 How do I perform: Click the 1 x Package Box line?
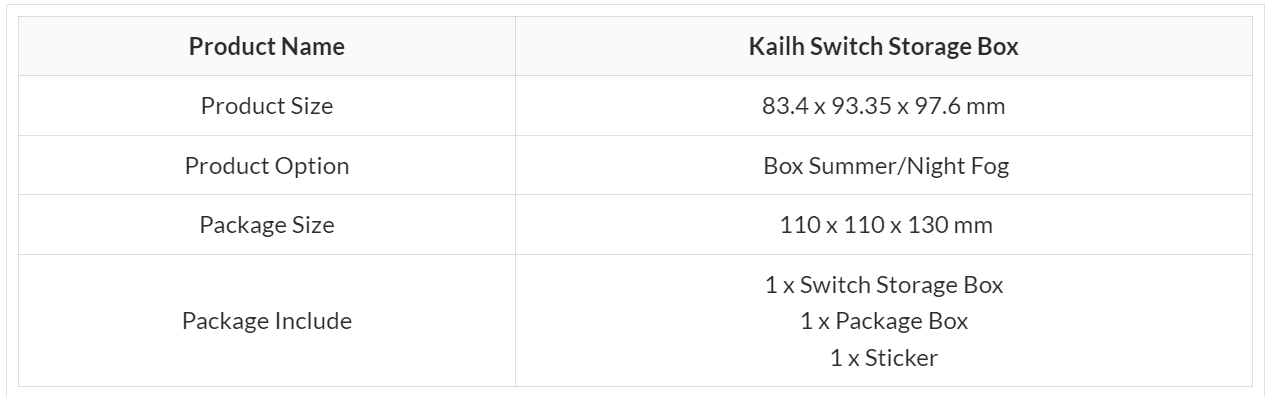[x=884, y=320]
